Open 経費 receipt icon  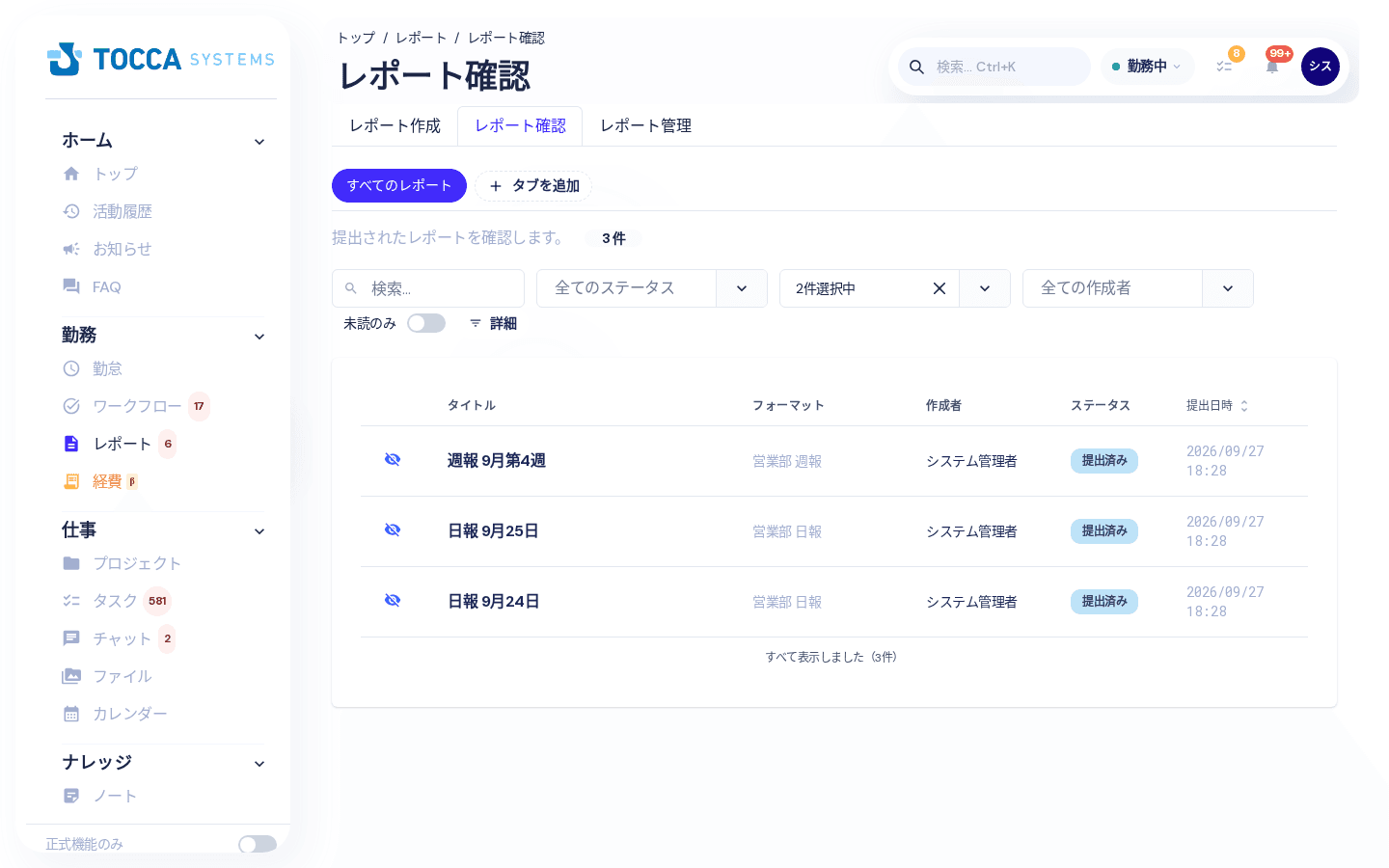(x=71, y=481)
